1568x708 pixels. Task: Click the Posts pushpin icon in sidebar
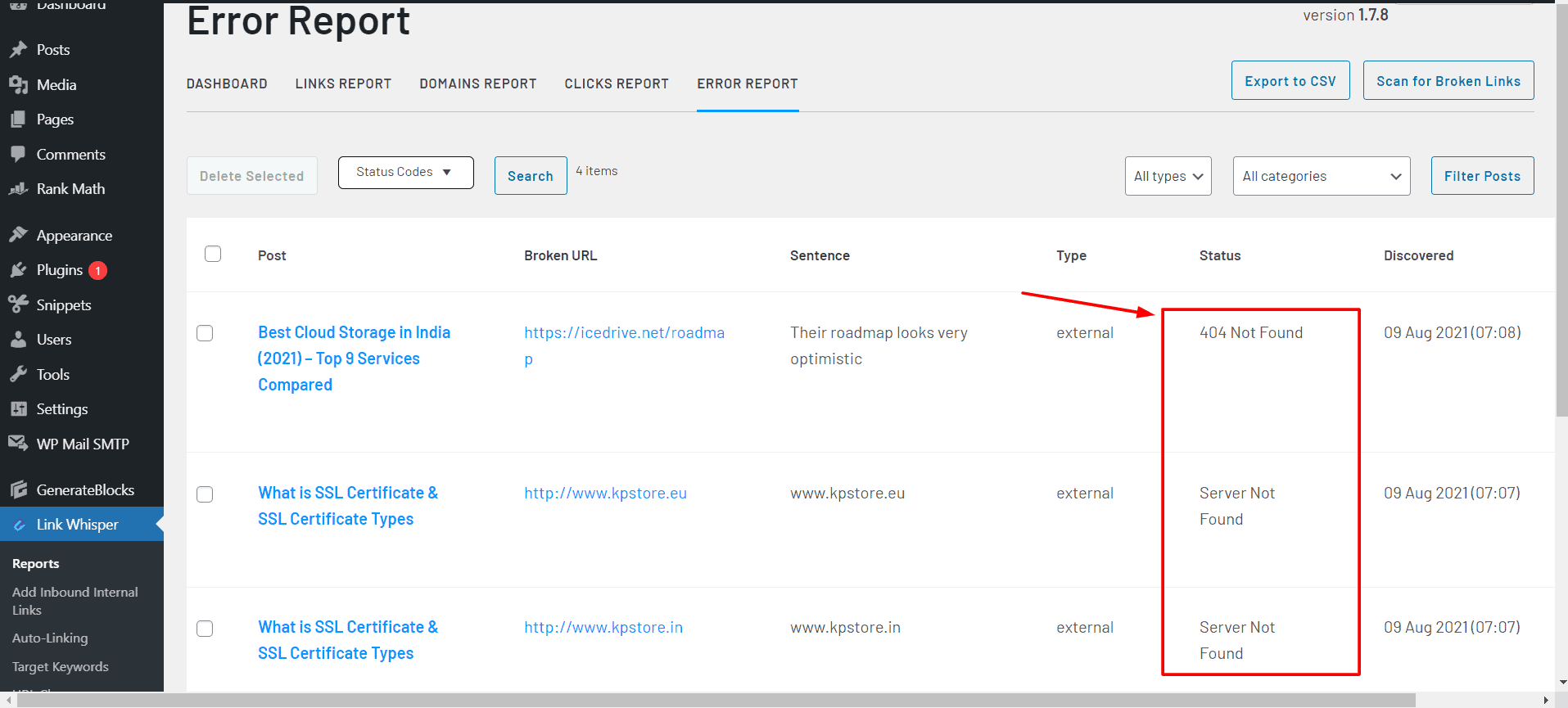(x=18, y=50)
